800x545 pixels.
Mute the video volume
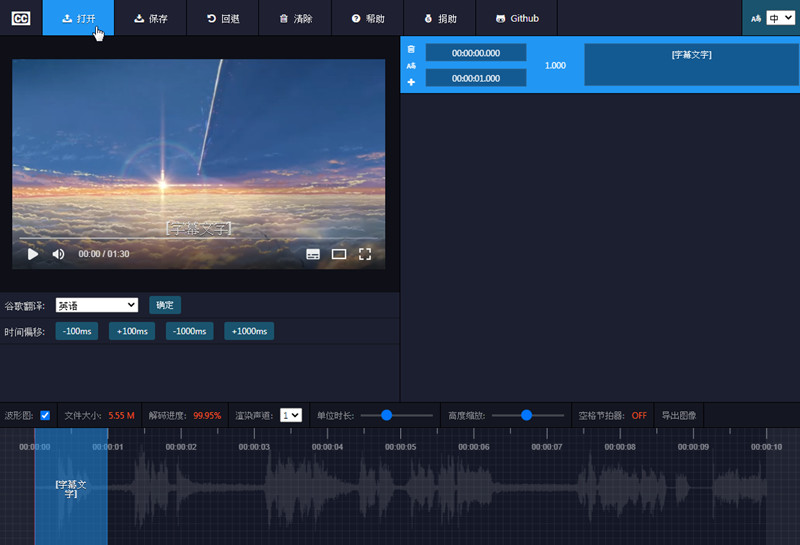(58, 254)
